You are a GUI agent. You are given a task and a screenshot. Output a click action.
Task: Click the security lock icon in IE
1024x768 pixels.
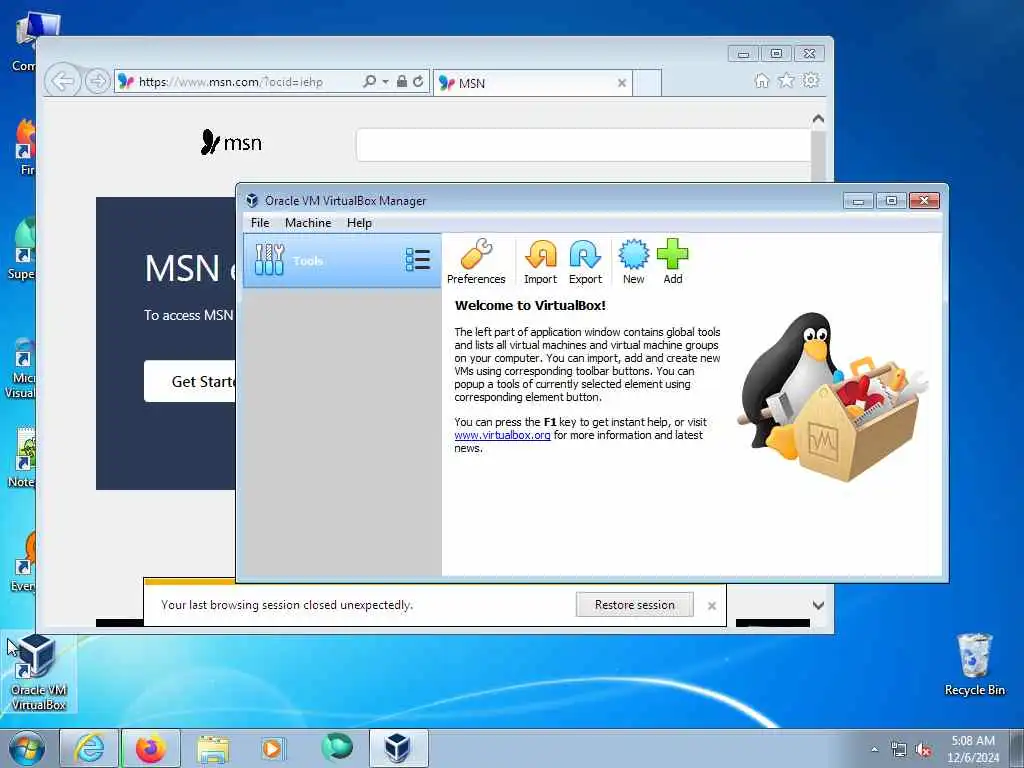click(x=402, y=81)
